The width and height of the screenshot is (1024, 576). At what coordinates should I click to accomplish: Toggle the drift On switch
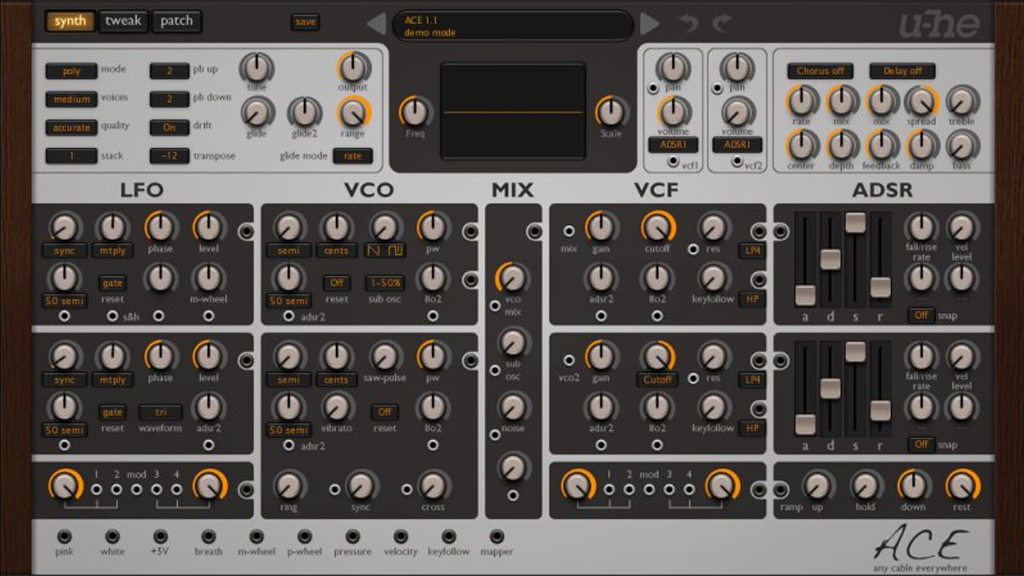[x=169, y=127]
